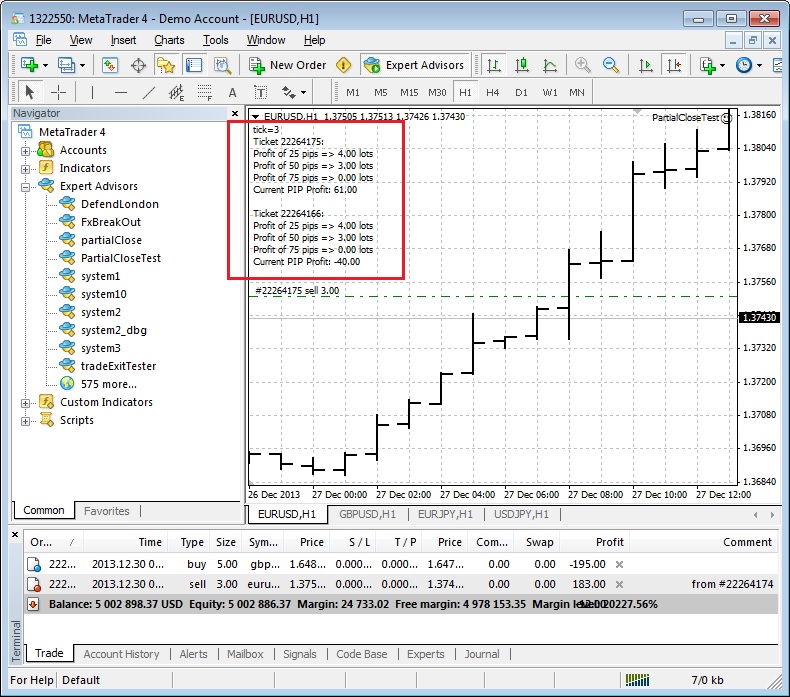Click the Zoom In magnifier icon
The width and height of the screenshot is (790, 697).
click(582, 65)
